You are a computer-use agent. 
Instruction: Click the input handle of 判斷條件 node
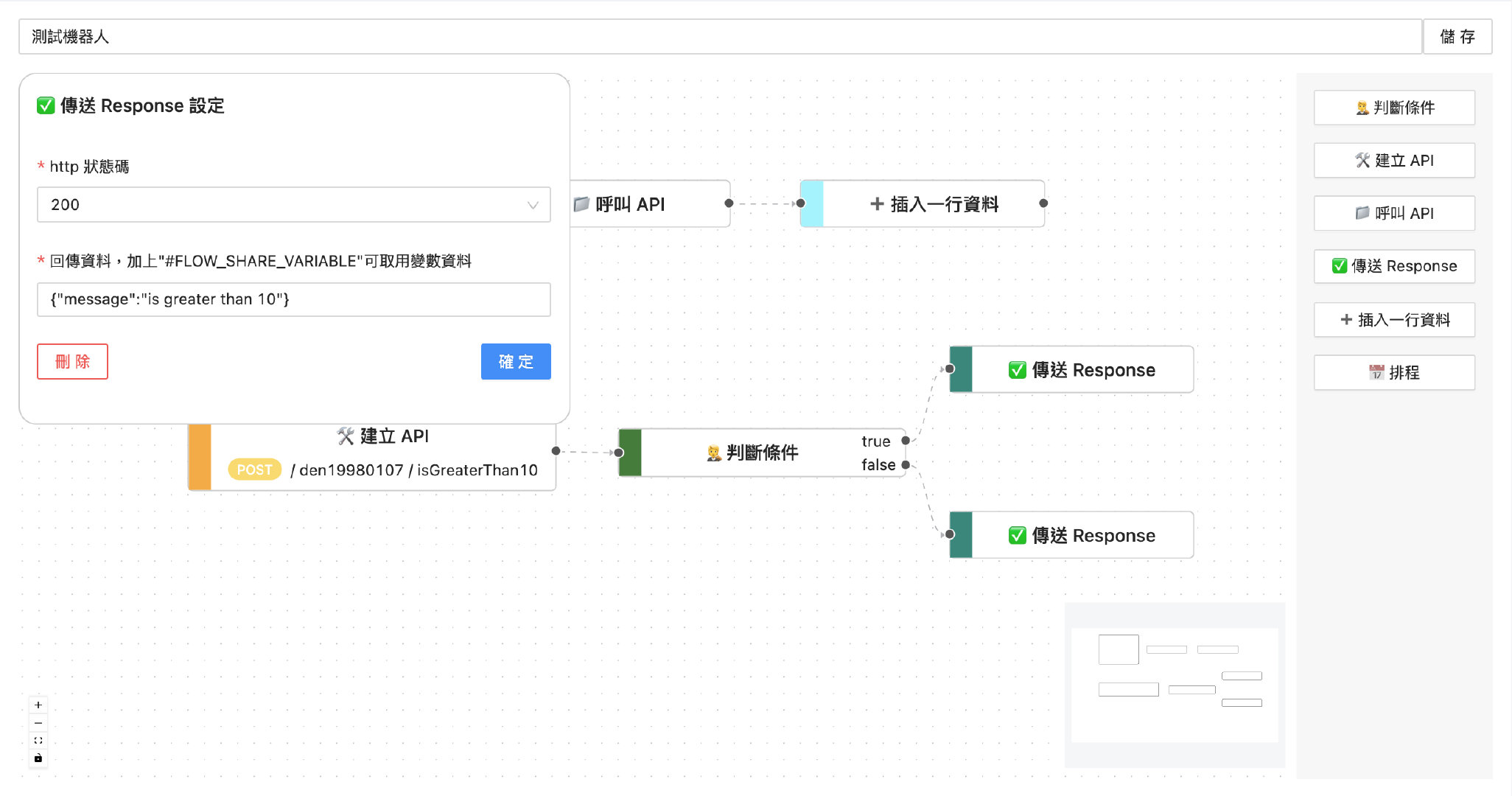(x=620, y=453)
